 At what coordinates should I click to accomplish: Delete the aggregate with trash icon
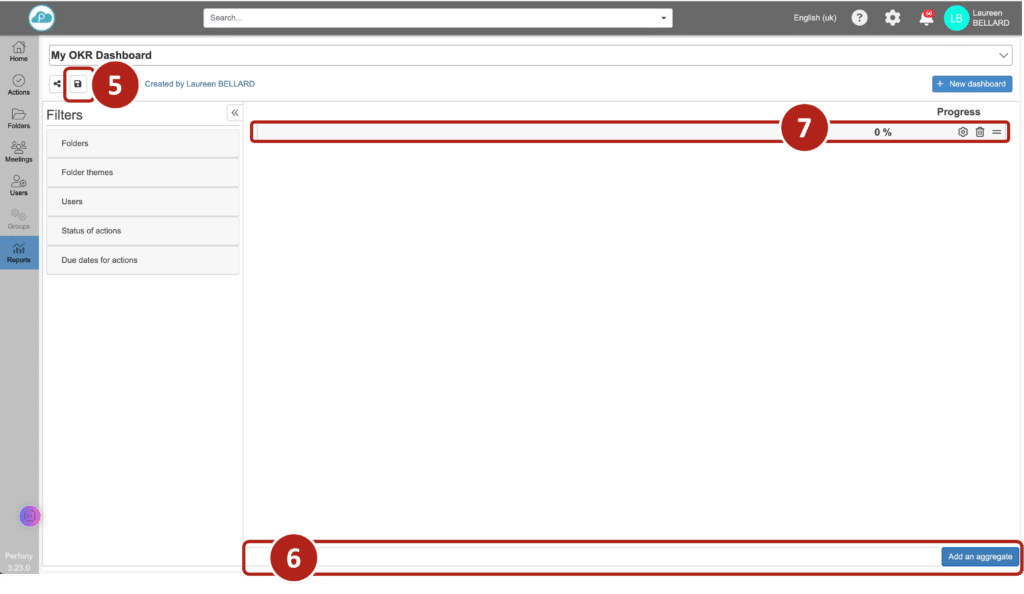point(980,132)
